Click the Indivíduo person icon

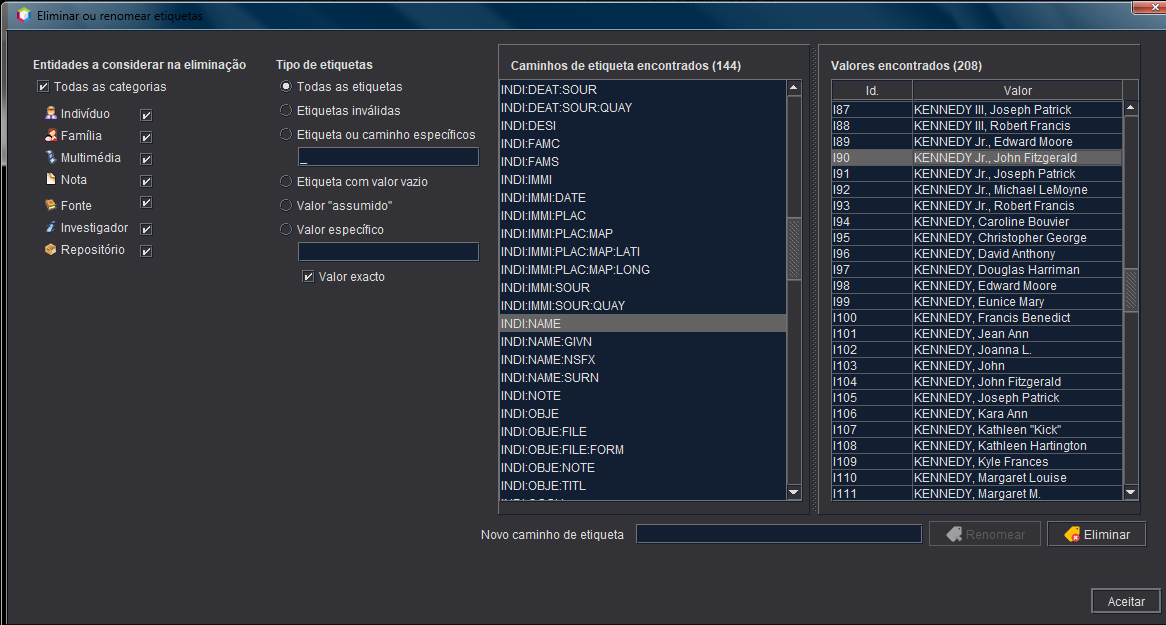tap(51, 114)
